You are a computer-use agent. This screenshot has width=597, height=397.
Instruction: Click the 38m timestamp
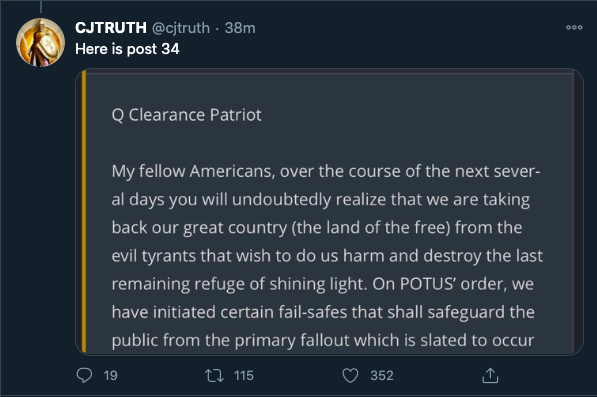tap(240, 28)
